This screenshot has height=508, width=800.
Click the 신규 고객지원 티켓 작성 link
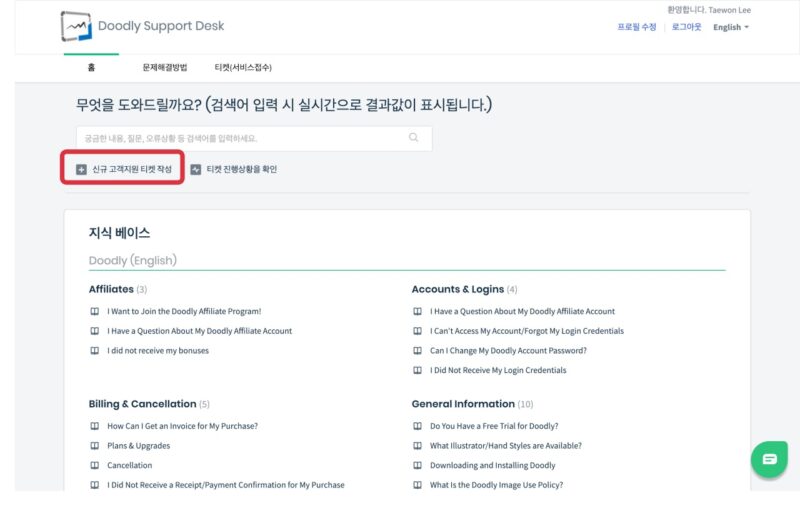pyautogui.click(x=132, y=169)
